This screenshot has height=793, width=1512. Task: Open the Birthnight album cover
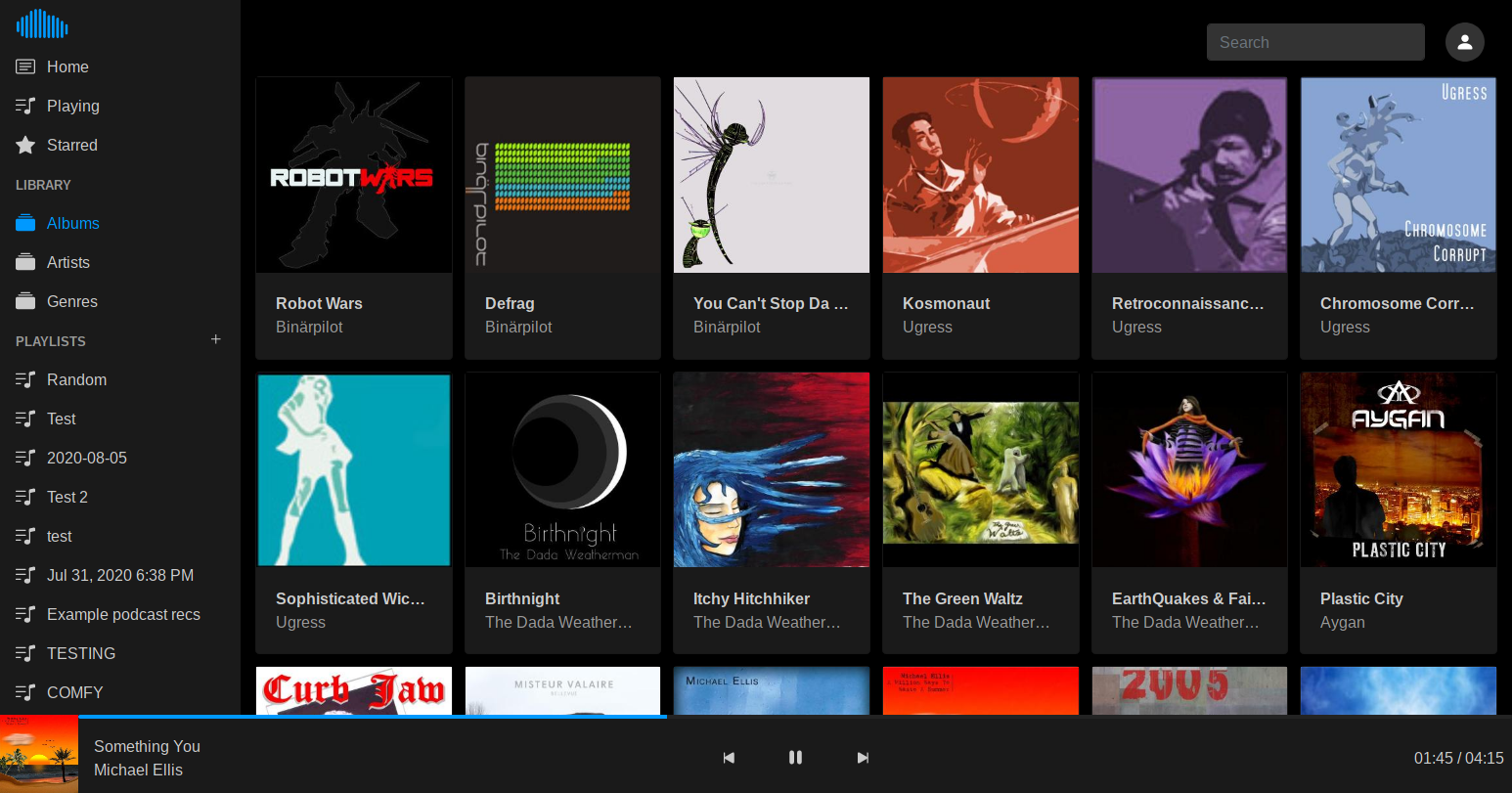(x=562, y=469)
